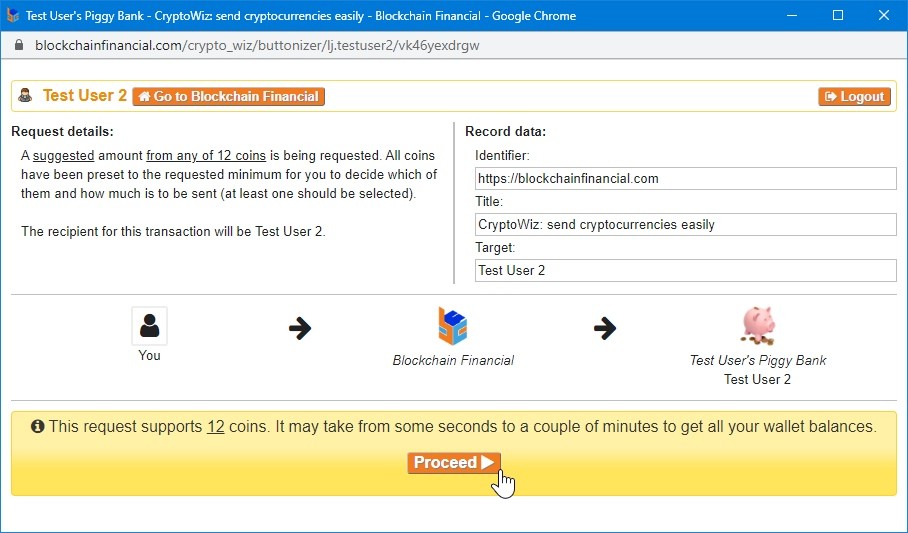The image size is (908, 533).
Task: Click the underlined 'suggested' text
Action: 63,156
